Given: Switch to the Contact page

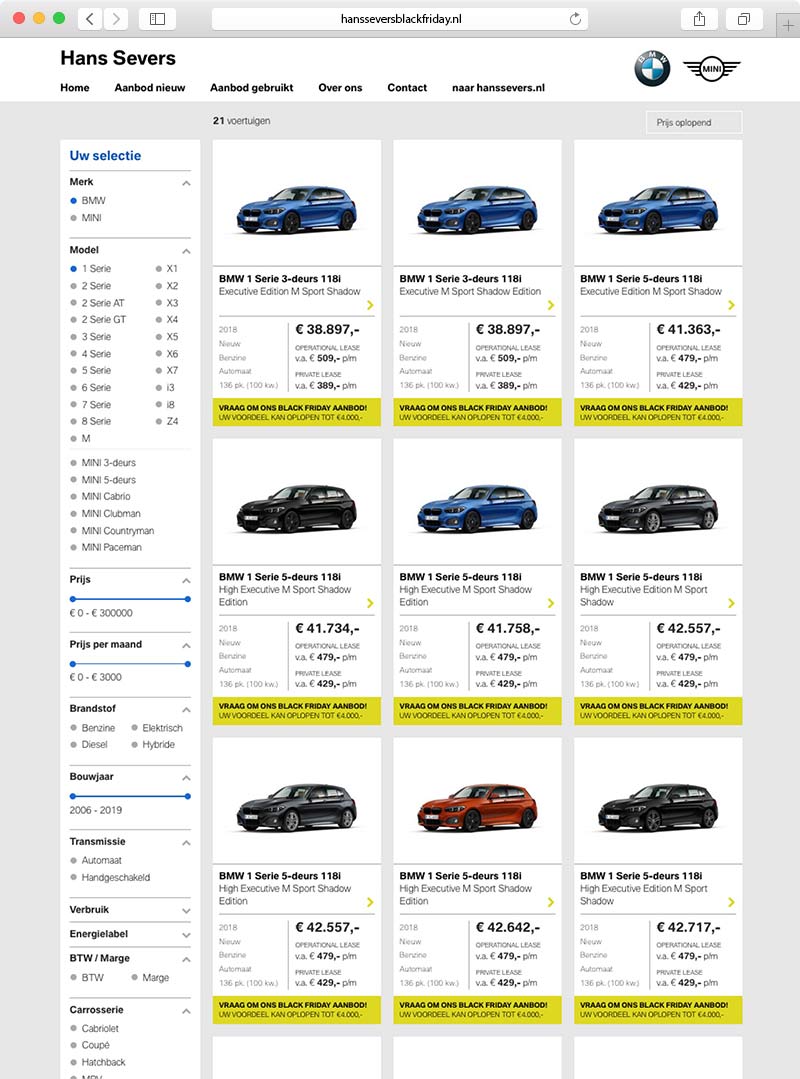Looking at the screenshot, I should [407, 88].
